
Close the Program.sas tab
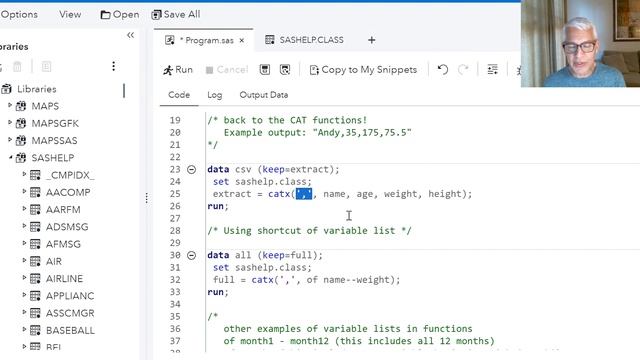[x=242, y=40]
